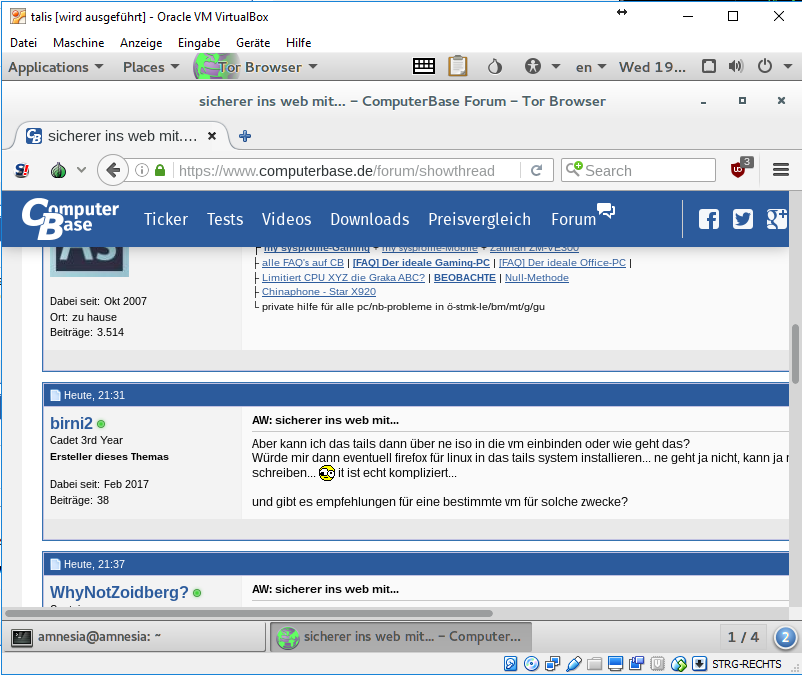Click the page's horizontal scrollbar

(x=249, y=613)
